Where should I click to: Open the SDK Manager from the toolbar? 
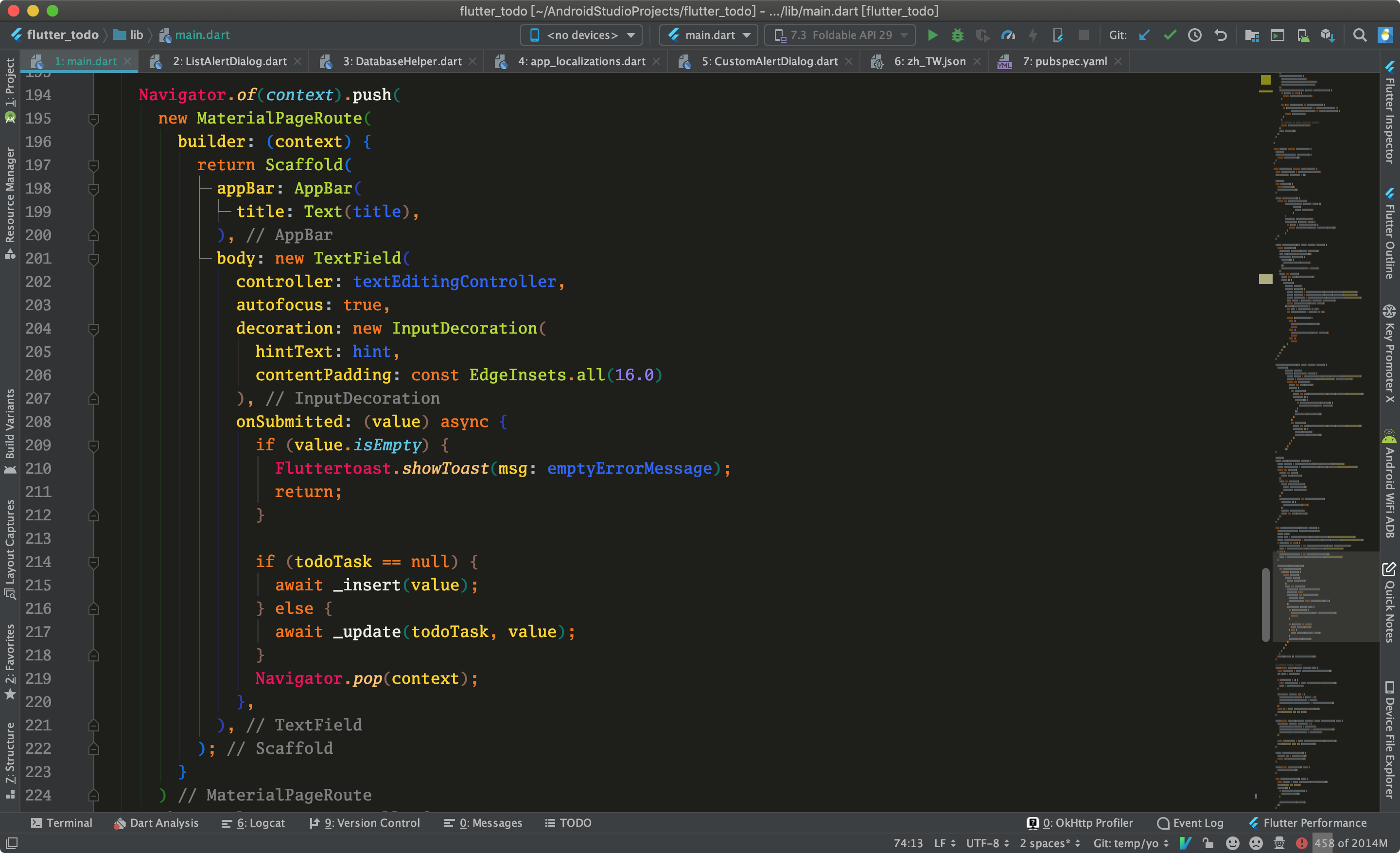click(x=1329, y=35)
